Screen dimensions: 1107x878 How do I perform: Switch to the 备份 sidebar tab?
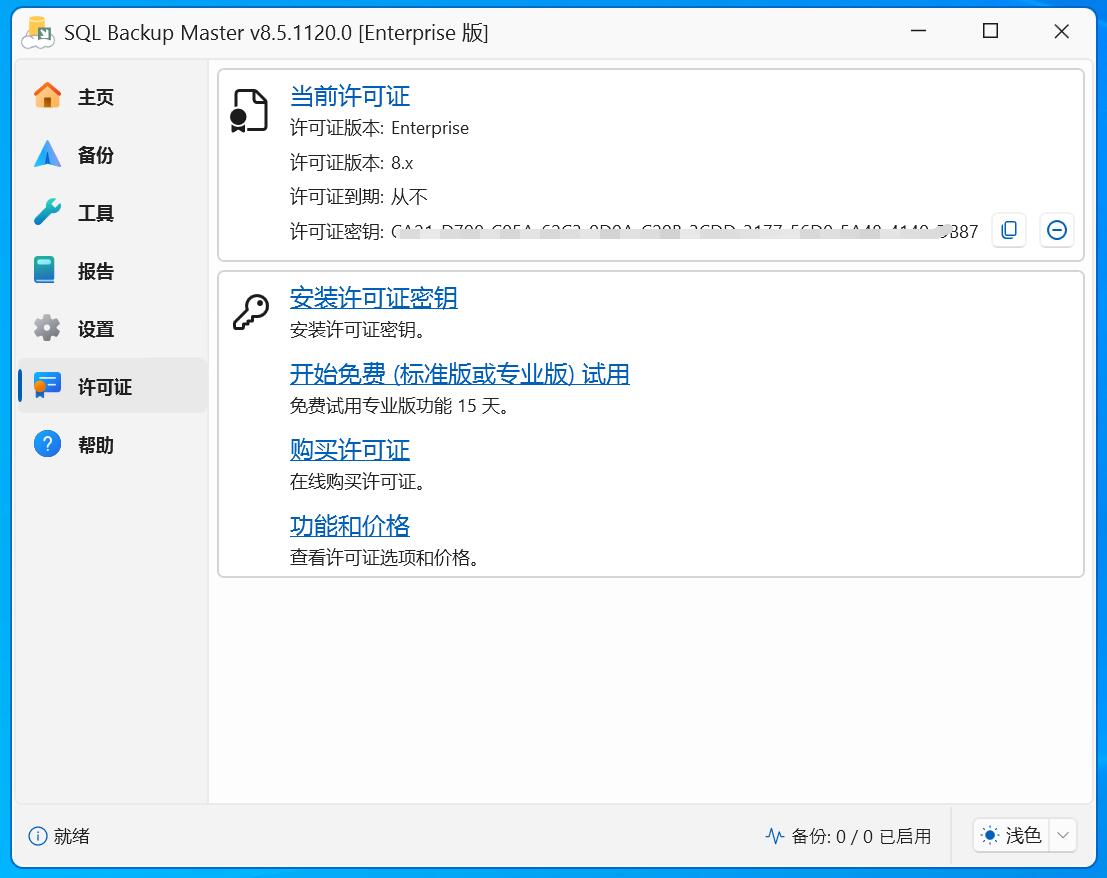[113, 154]
